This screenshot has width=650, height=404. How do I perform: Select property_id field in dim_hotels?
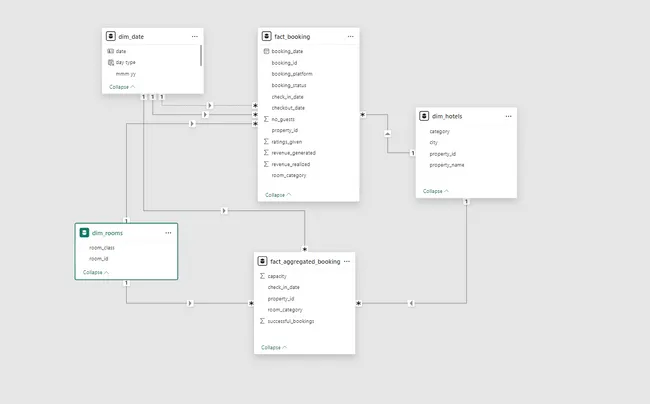(442, 154)
